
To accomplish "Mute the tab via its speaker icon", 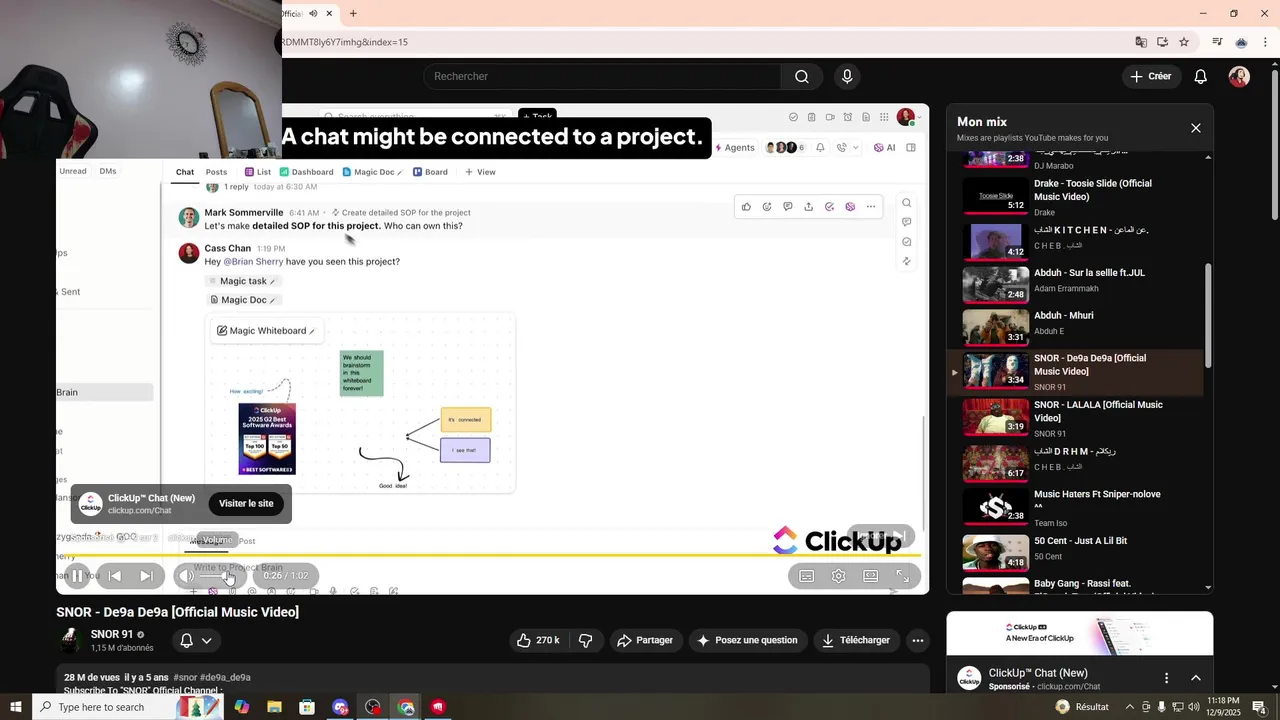I will tap(313, 13).
